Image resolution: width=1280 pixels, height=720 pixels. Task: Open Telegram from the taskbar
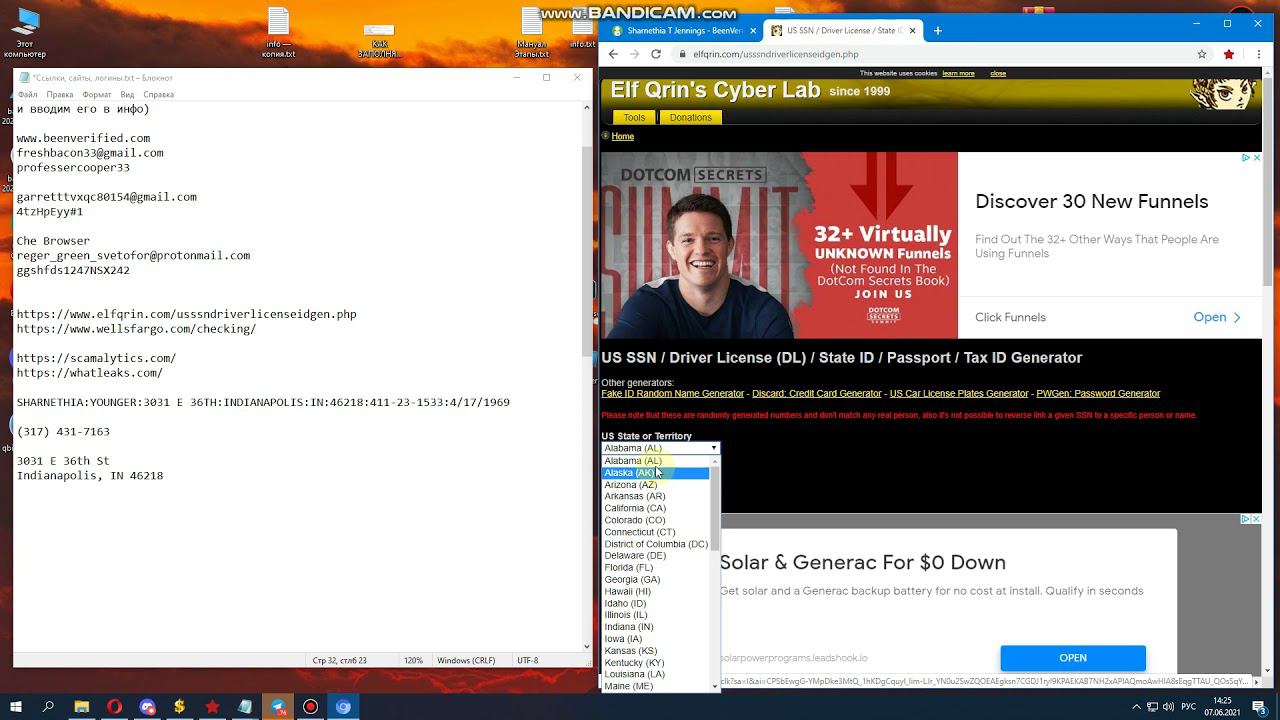(278, 706)
